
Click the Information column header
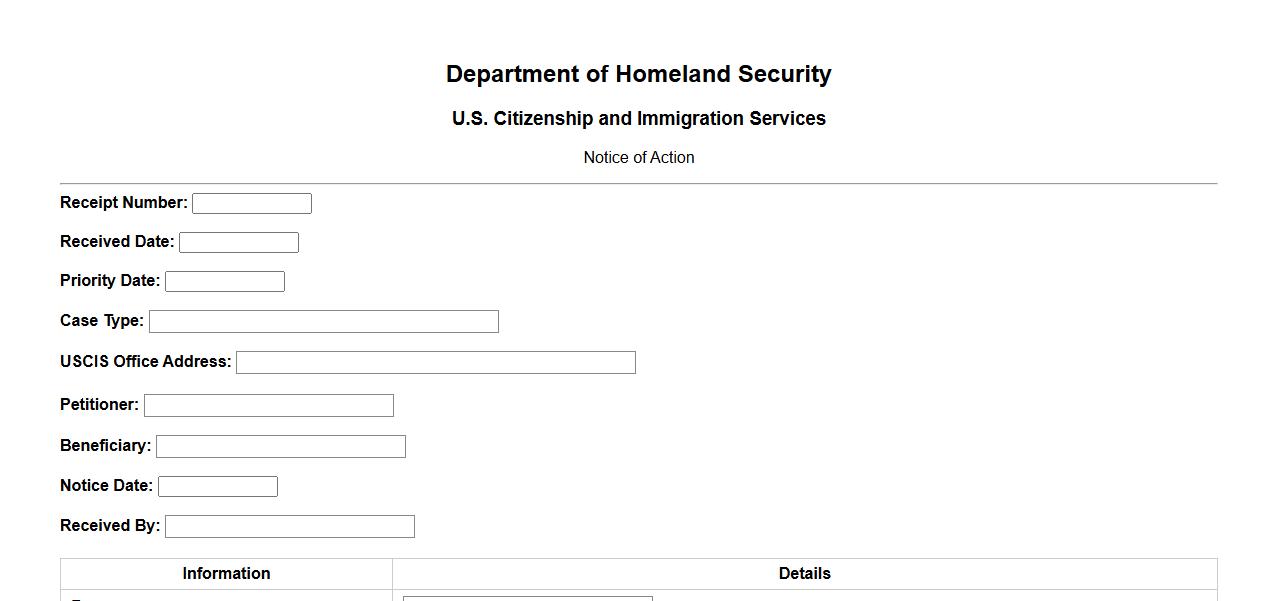[x=226, y=574]
